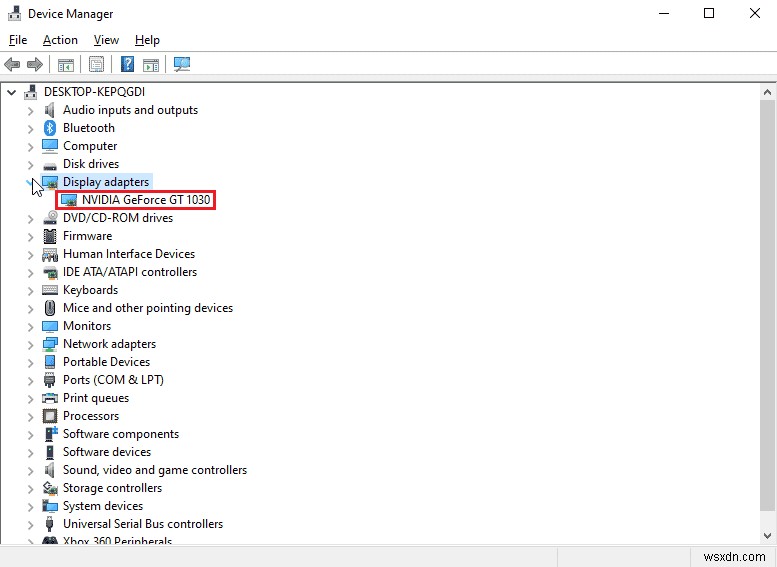Screen dimensions: 777x567
Task: Expand the Disk drives chevron
Action: [x=31, y=165]
